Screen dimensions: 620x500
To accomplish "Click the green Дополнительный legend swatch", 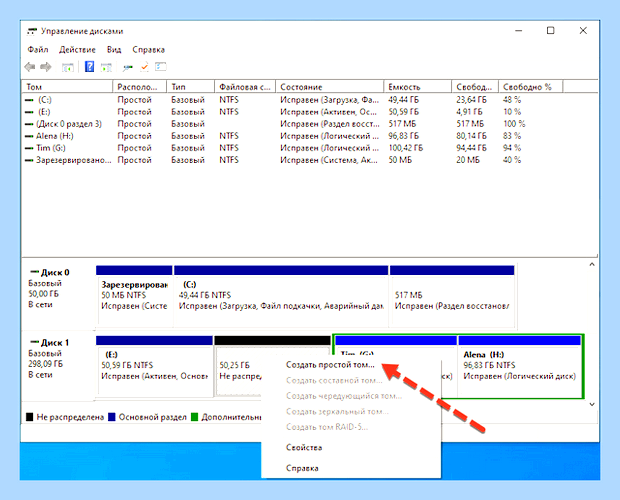I will [x=194, y=417].
